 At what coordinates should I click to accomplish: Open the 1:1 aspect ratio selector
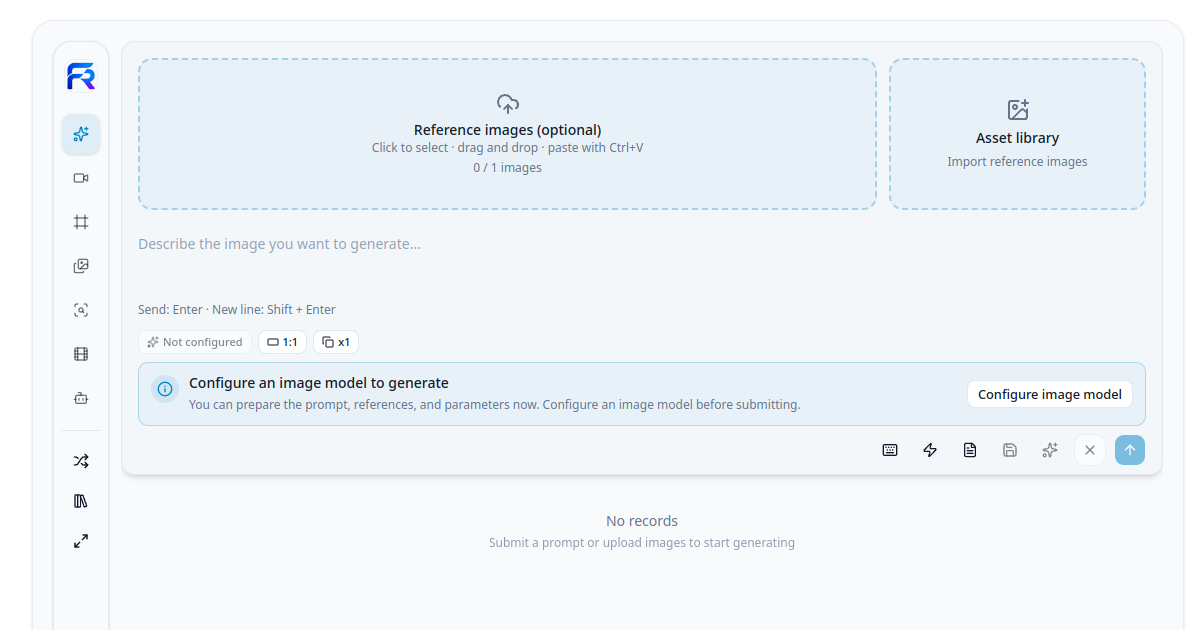[x=282, y=342]
